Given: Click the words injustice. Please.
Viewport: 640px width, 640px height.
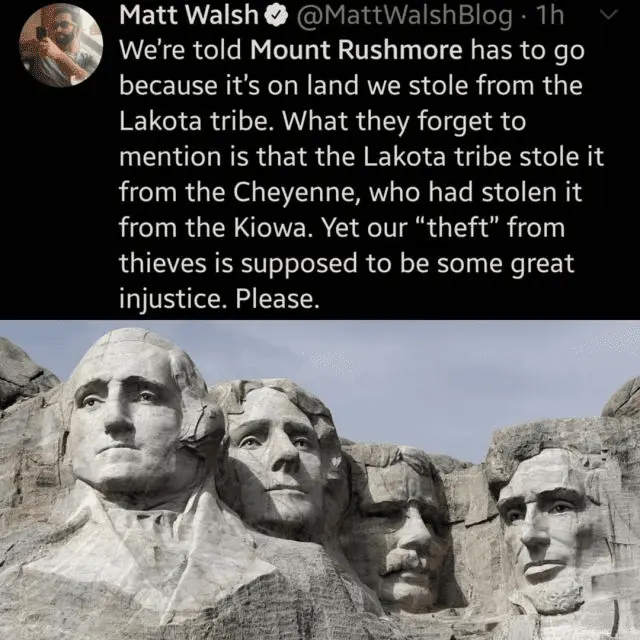Looking at the screenshot, I should (x=219, y=299).
